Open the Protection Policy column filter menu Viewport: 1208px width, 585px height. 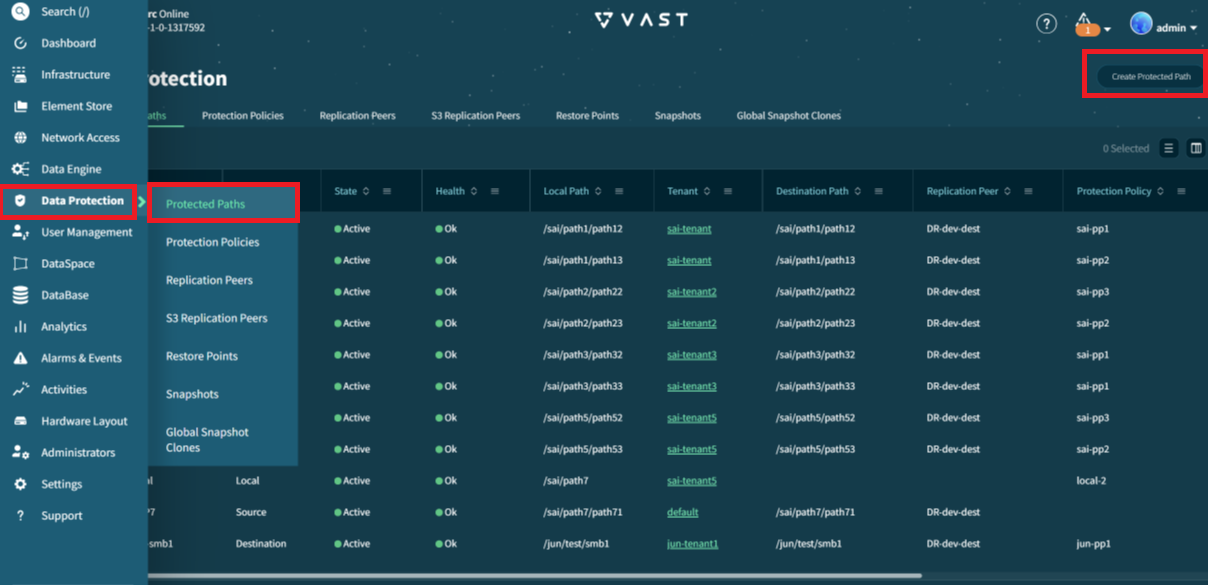pyautogui.click(x=1181, y=191)
